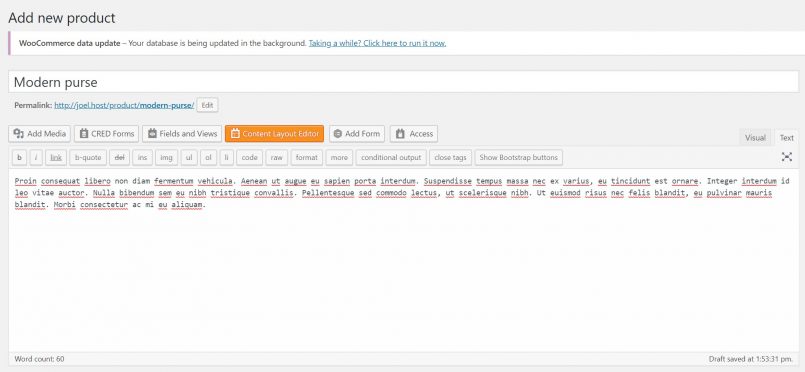Insert an img tag
The height and width of the screenshot is (372, 805).
pyautogui.click(x=166, y=158)
